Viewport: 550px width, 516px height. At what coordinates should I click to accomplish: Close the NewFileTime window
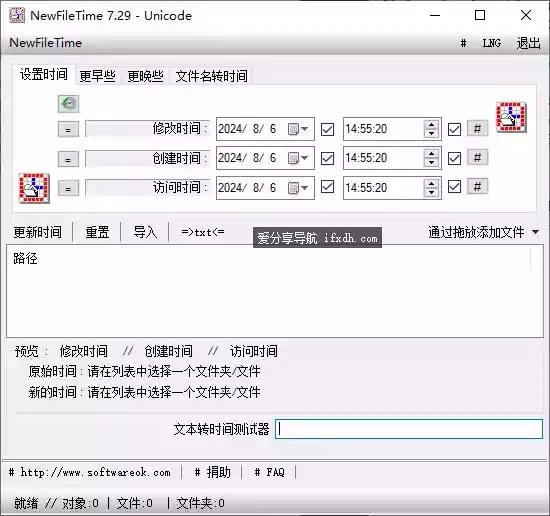(x=526, y=15)
